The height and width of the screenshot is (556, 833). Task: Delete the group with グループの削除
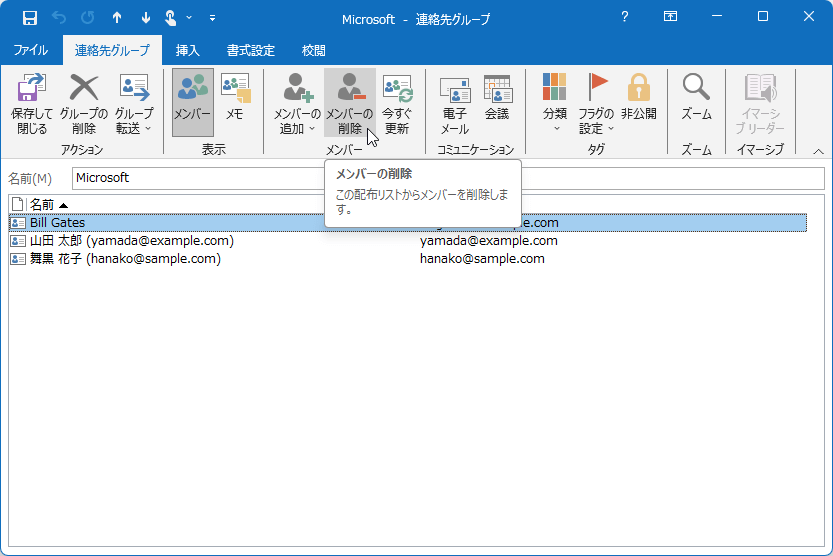[83, 103]
